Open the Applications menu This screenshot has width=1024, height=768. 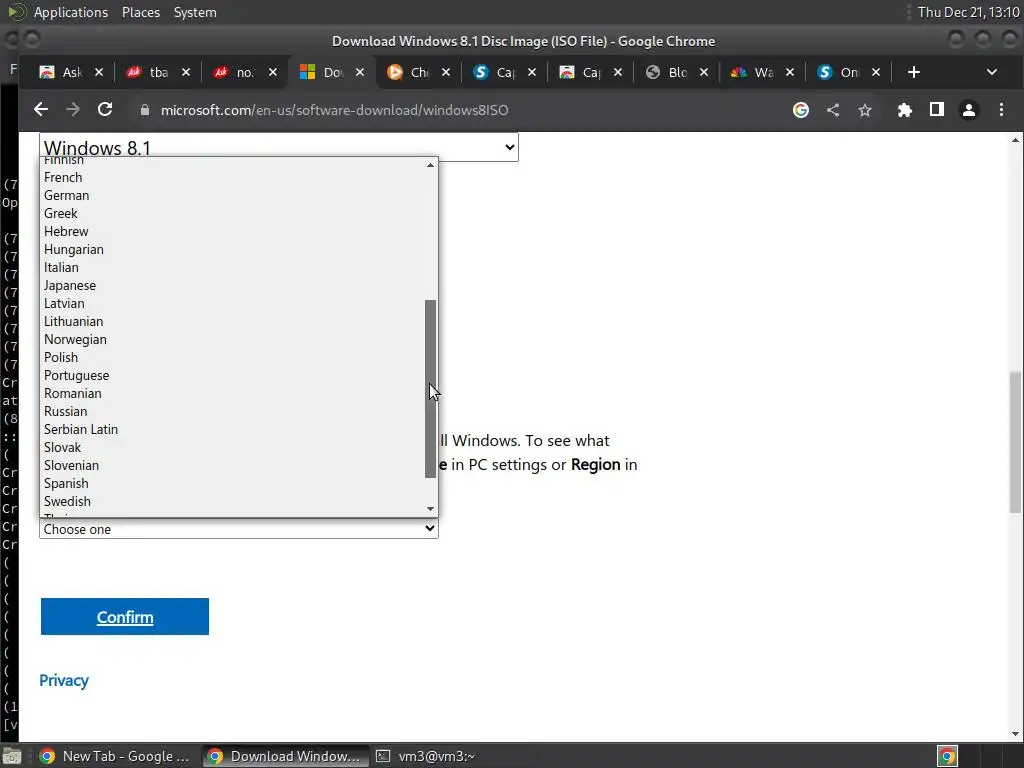(x=71, y=12)
